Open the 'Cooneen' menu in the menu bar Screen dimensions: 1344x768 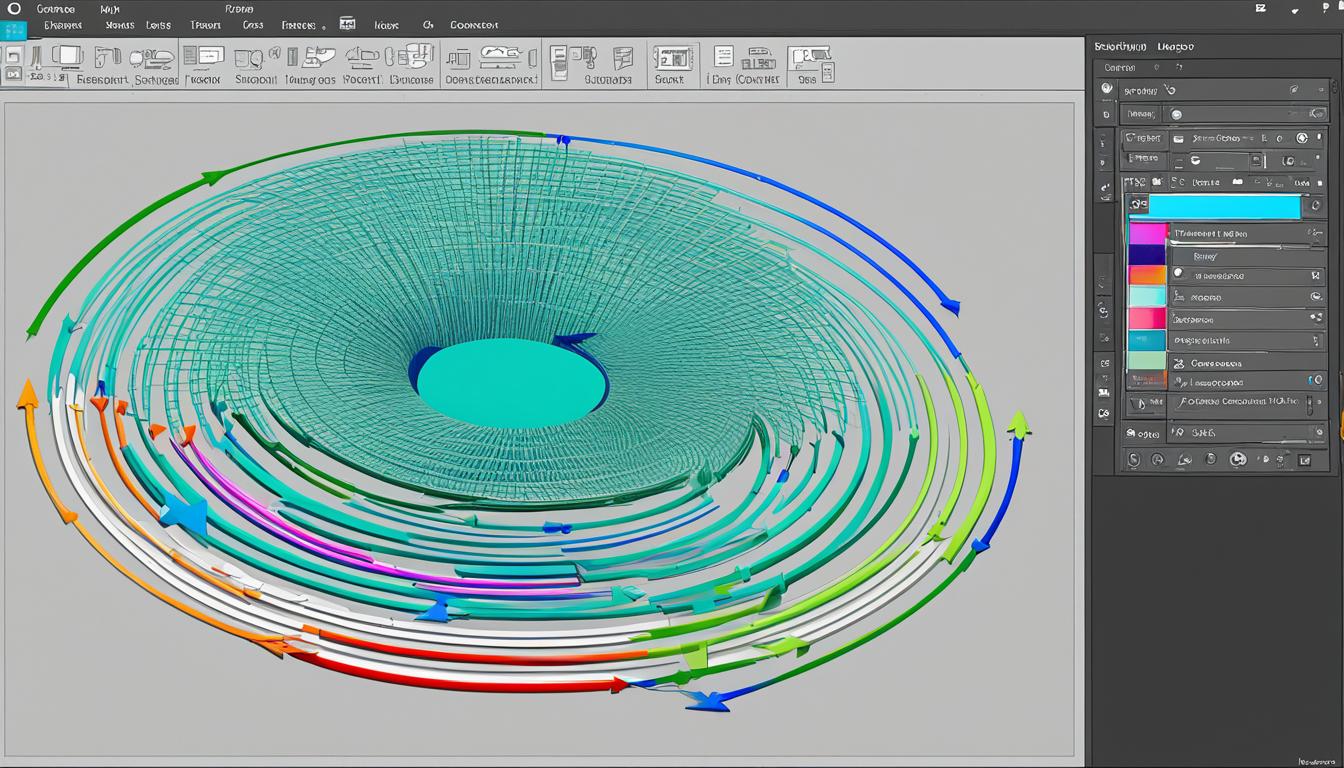point(476,24)
